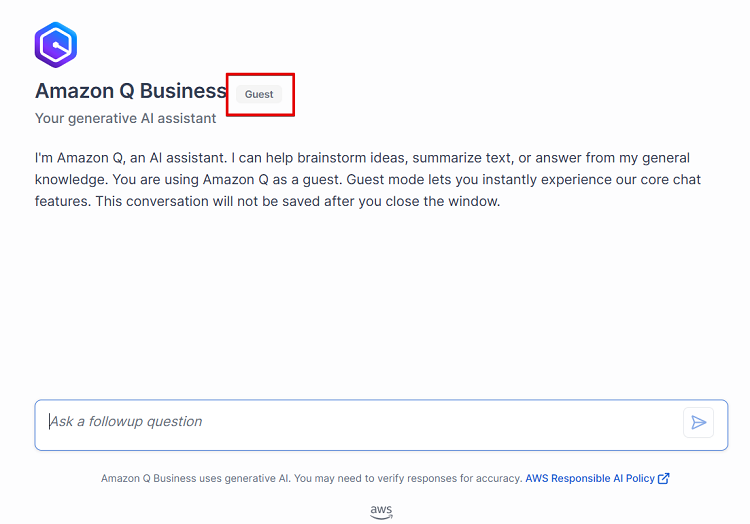Image resolution: width=750 pixels, height=524 pixels.
Task: Click the 'Amazon Q Business' heading
Action: point(131,91)
